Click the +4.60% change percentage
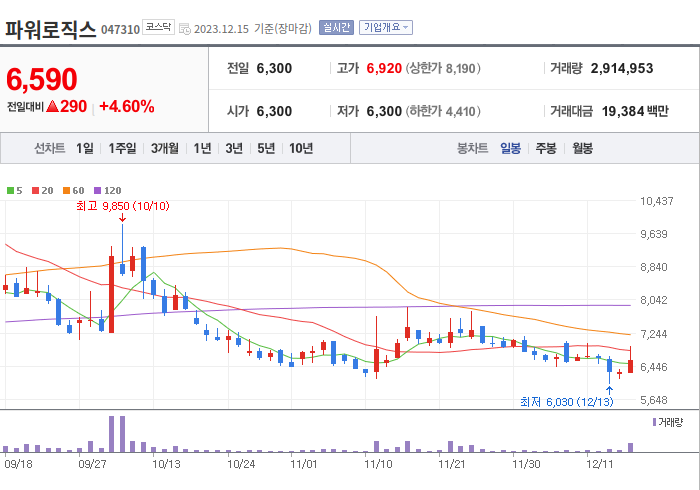 [x=127, y=106]
